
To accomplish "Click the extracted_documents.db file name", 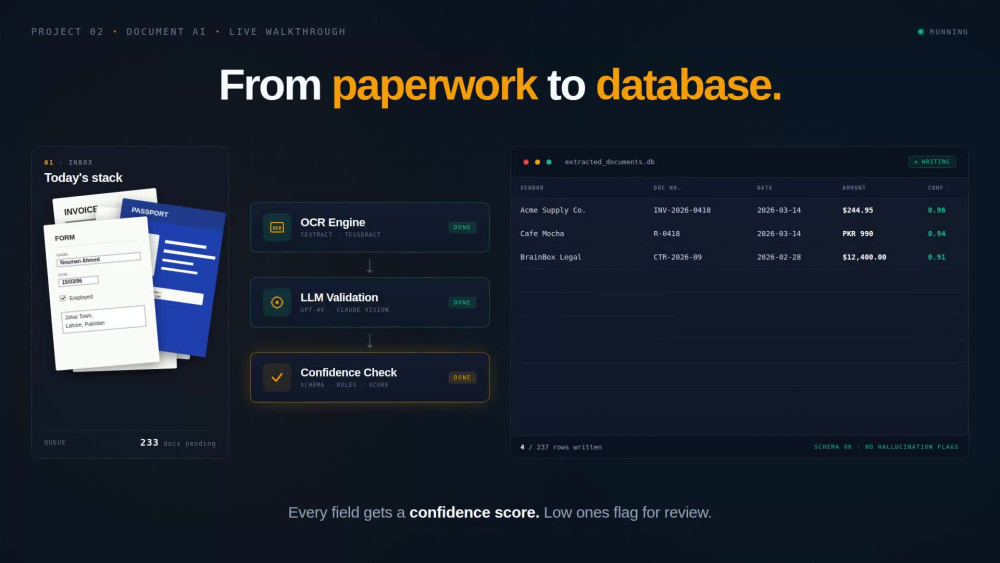I will pos(609,162).
